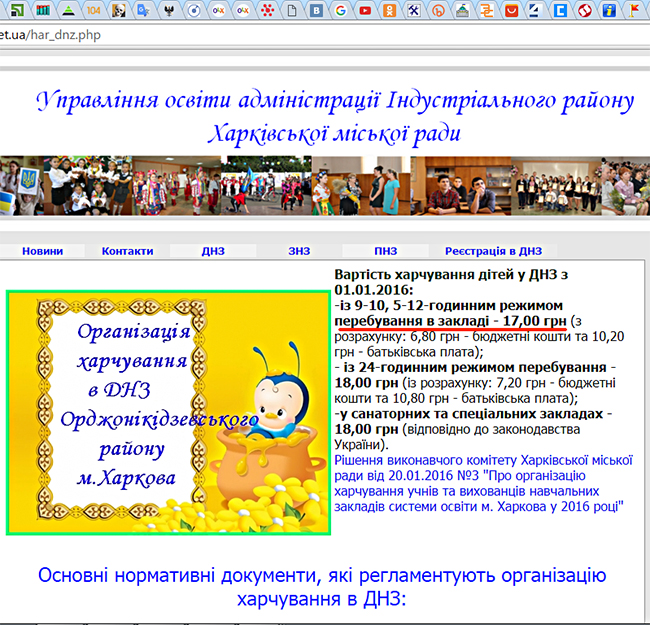Open the orange circled b icon tab
The image size is (650, 625).
click(x=438, y=10)
